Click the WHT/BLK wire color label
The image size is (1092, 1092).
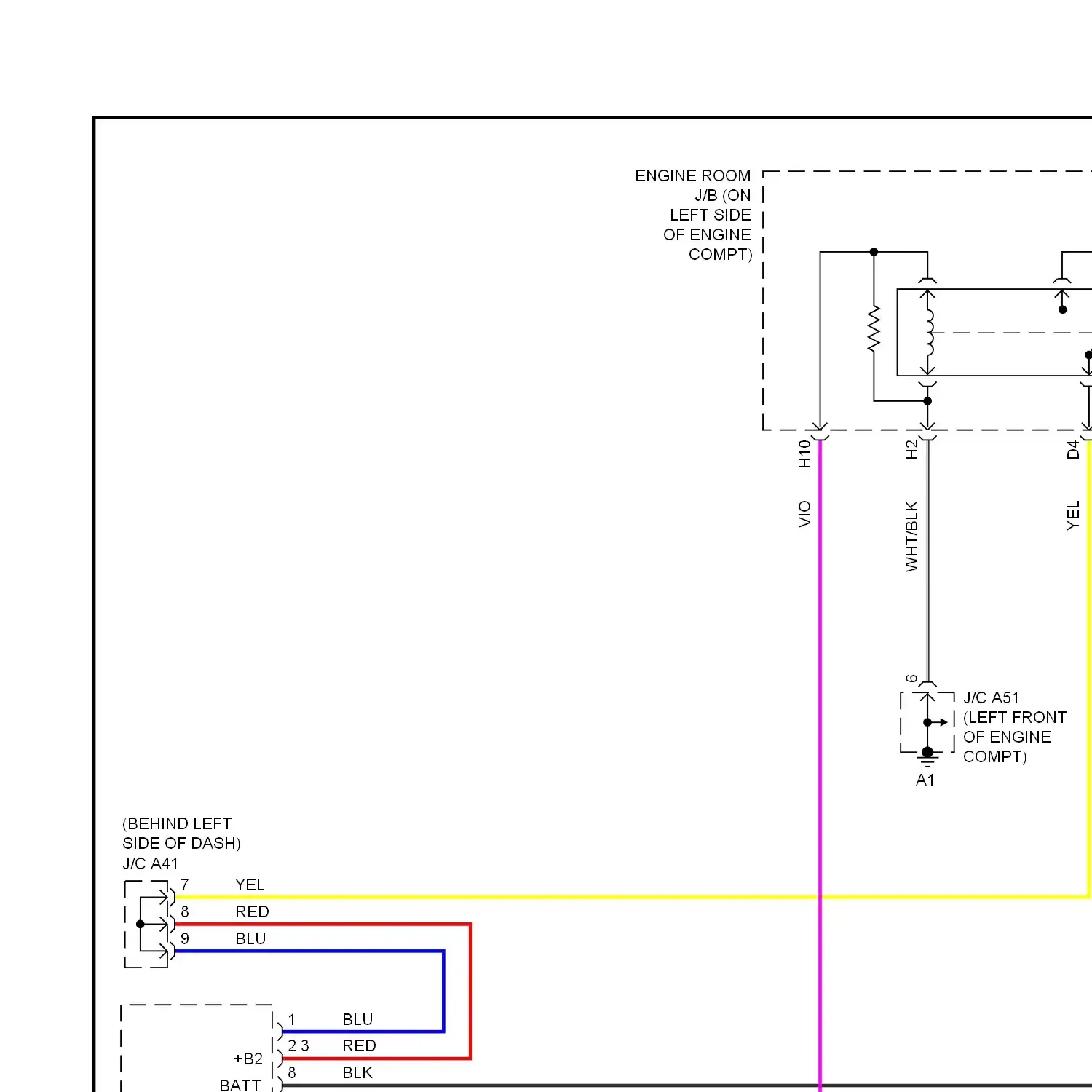(x=911, y=537)
